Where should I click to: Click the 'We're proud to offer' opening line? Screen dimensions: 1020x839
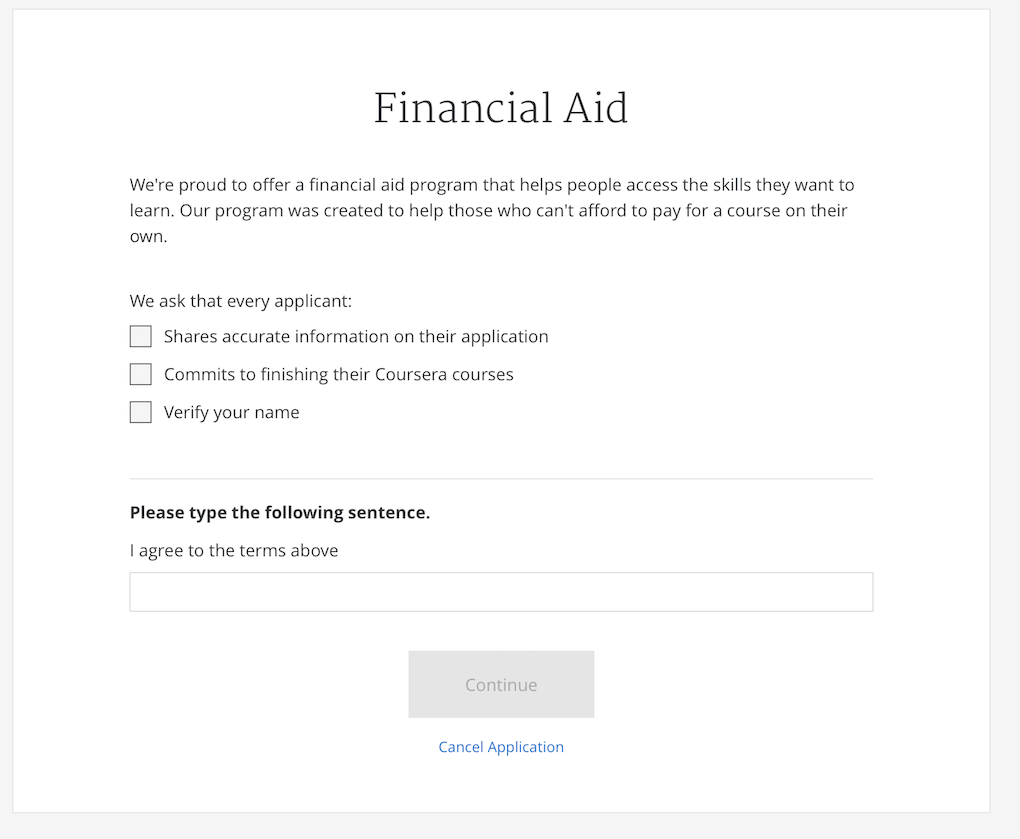(216, 185)
